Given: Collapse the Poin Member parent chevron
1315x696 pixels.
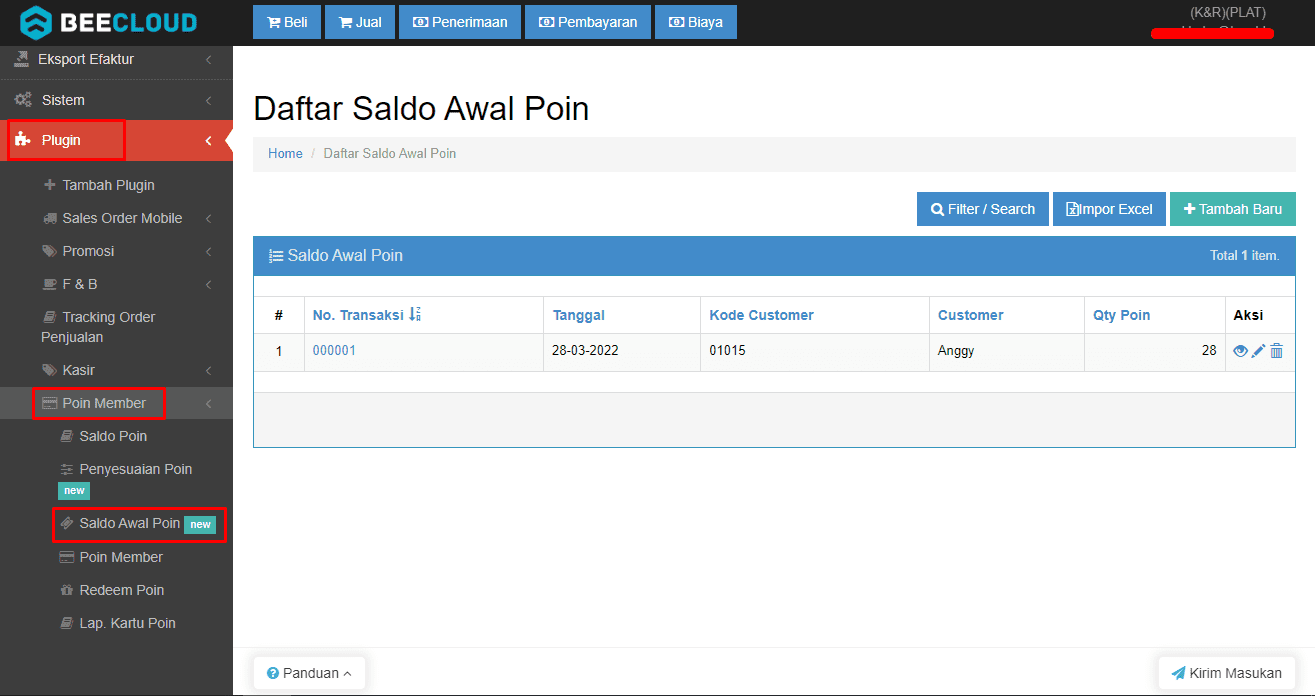Looking at the screenshot, I should click(x=208, y=404).
